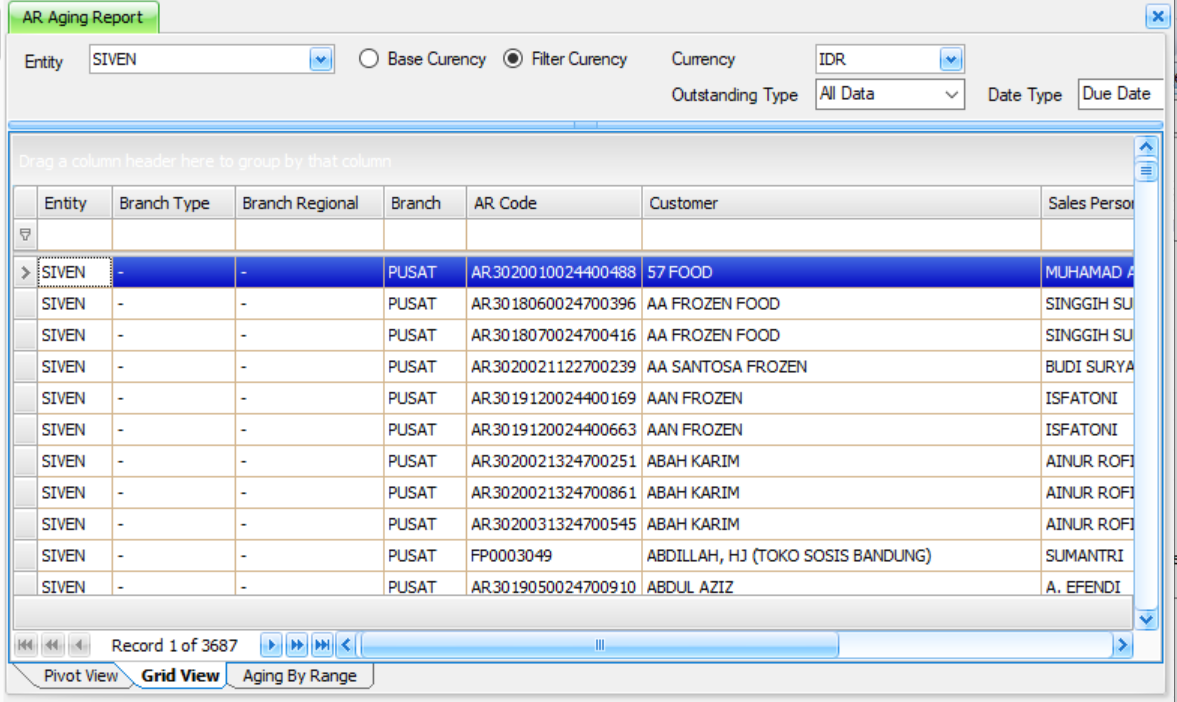Screen dimensions: 1177x702
Task: Click Record 1 of 3687 label
Action: [174, 645]
